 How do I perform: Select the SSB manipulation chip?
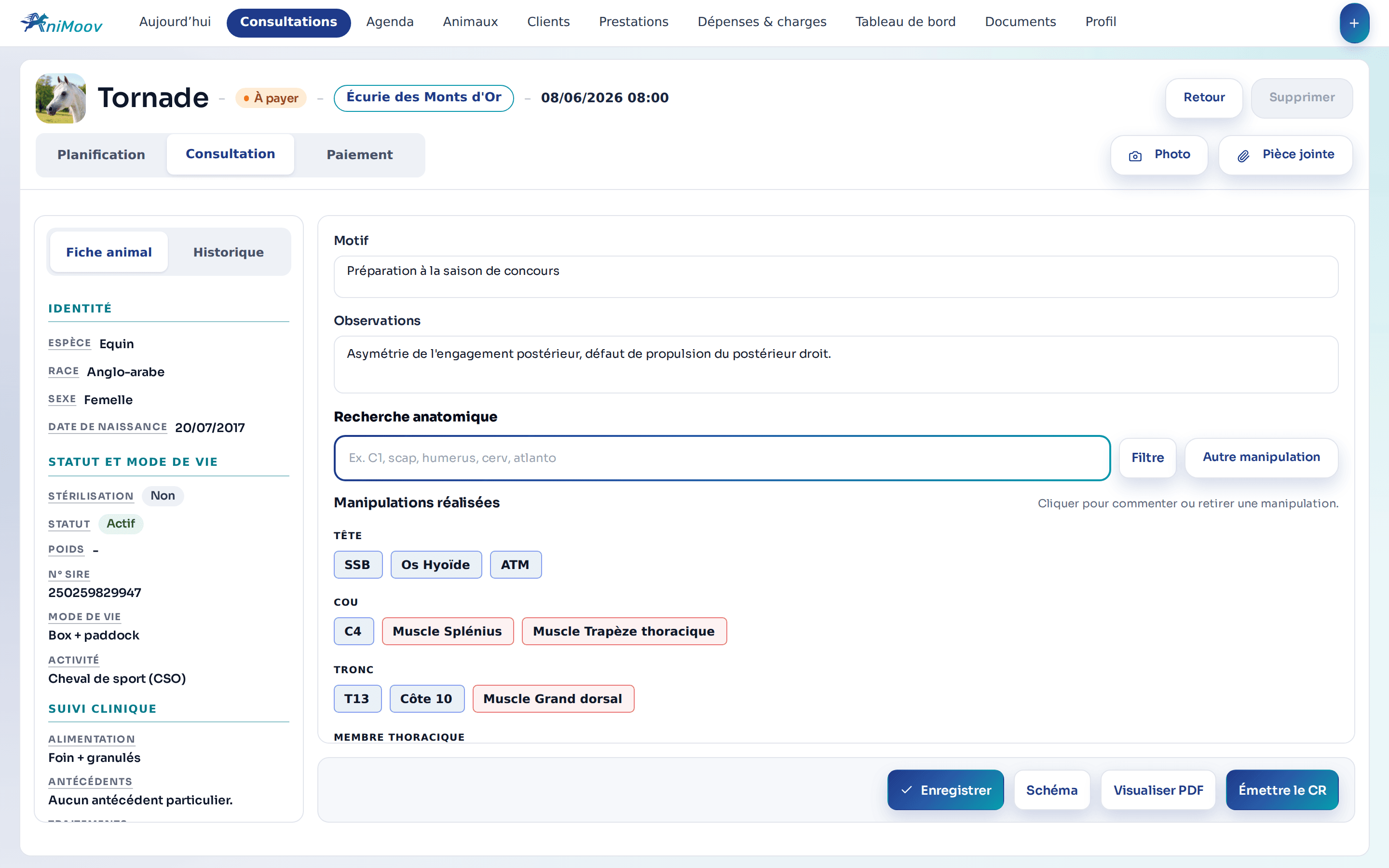(357, 565)
